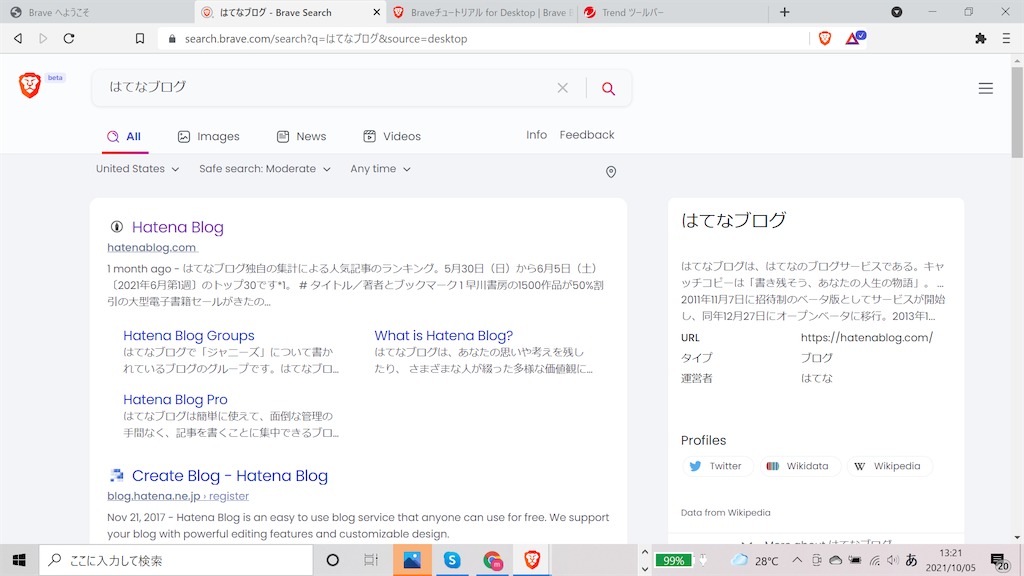Select Brave browser icon on taskbar

coord(532,560)
